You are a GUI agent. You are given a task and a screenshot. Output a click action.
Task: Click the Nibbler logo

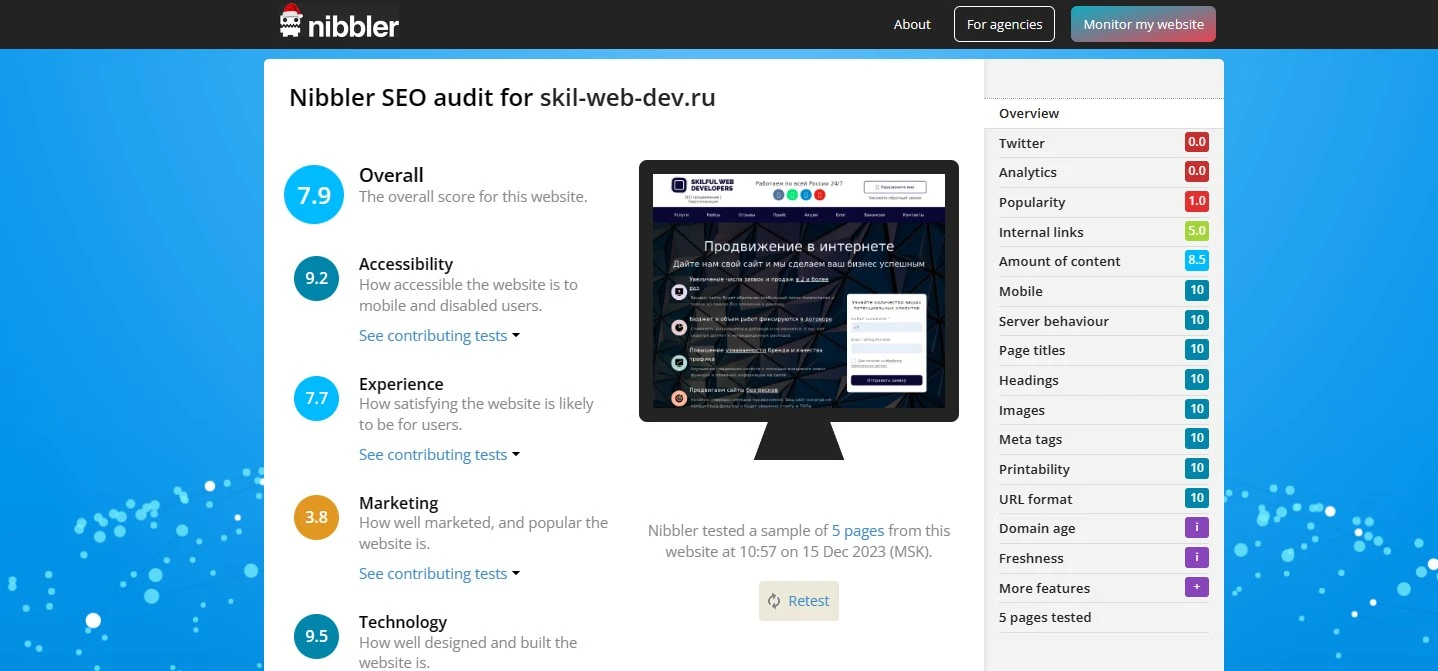point(339,22)
